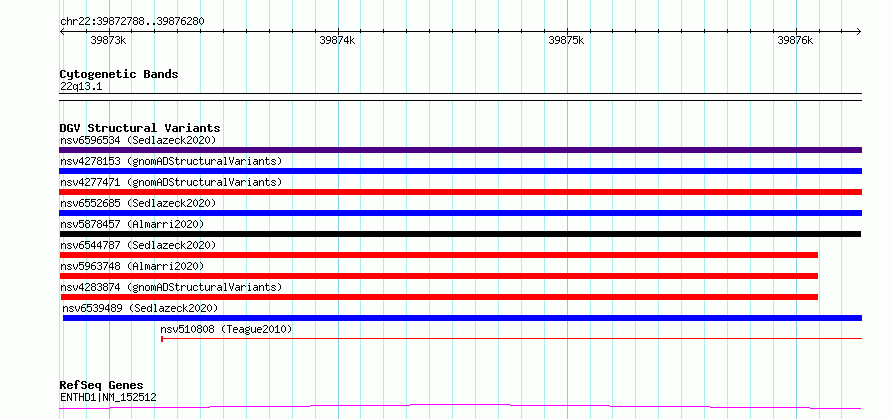Screen dimensions: 890x419
Task: Click the blue bar of nsv6552685
Action: click(460, 213)
